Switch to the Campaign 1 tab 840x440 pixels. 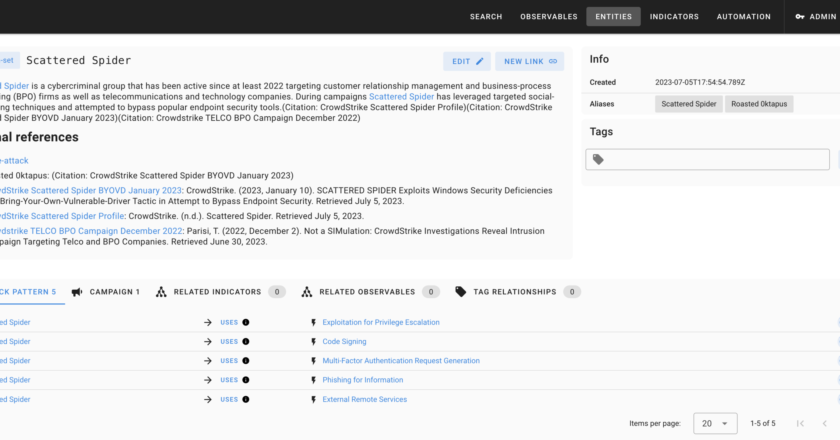tap(106, 292)
